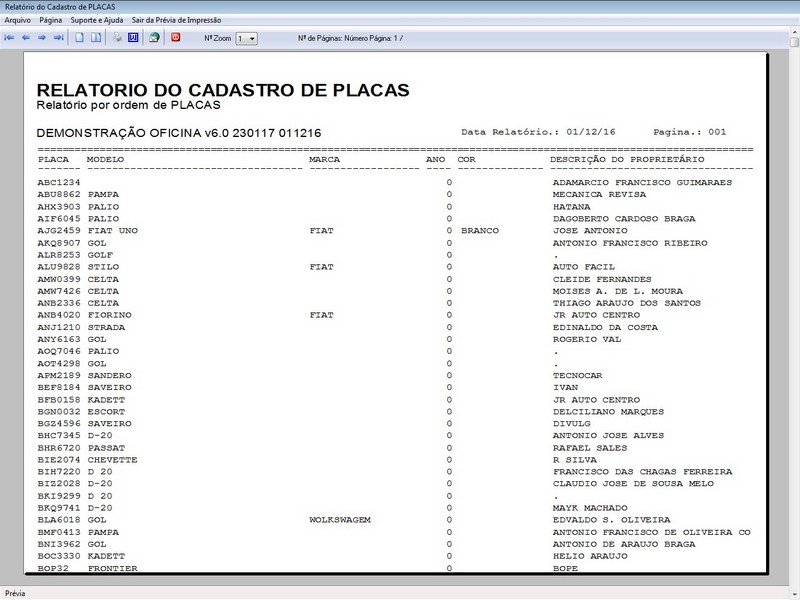
Task: Export report using the Word icon
Action: point(133,38)
